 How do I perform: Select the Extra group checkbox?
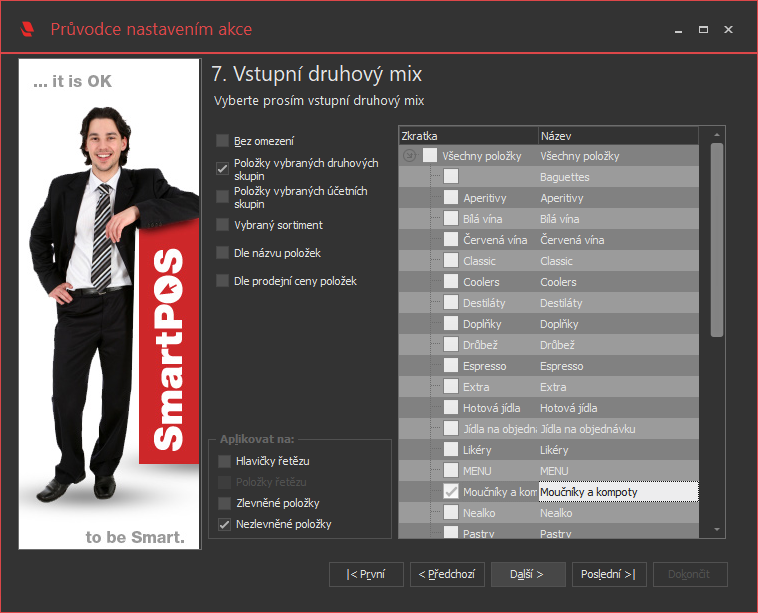pos(451,387)
